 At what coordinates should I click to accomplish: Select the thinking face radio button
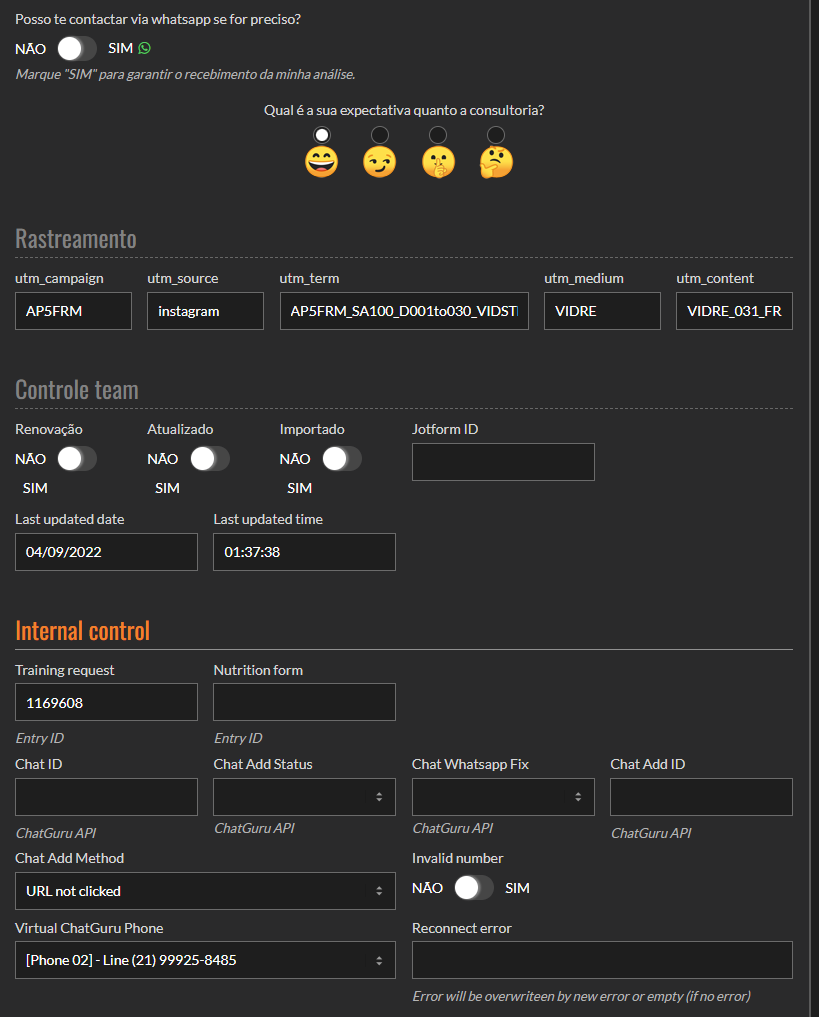point(496,135)
